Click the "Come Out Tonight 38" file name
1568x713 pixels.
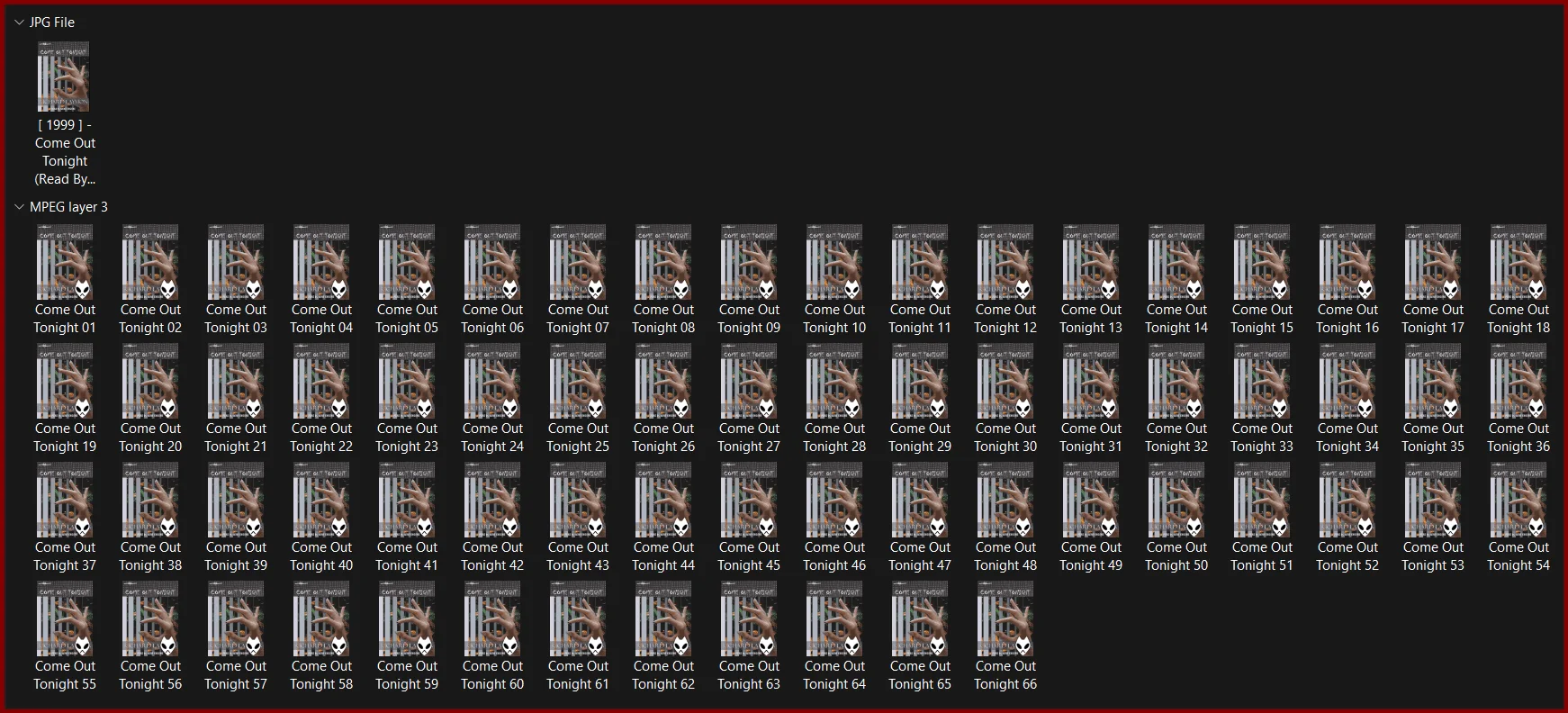[x=150, y=556]
